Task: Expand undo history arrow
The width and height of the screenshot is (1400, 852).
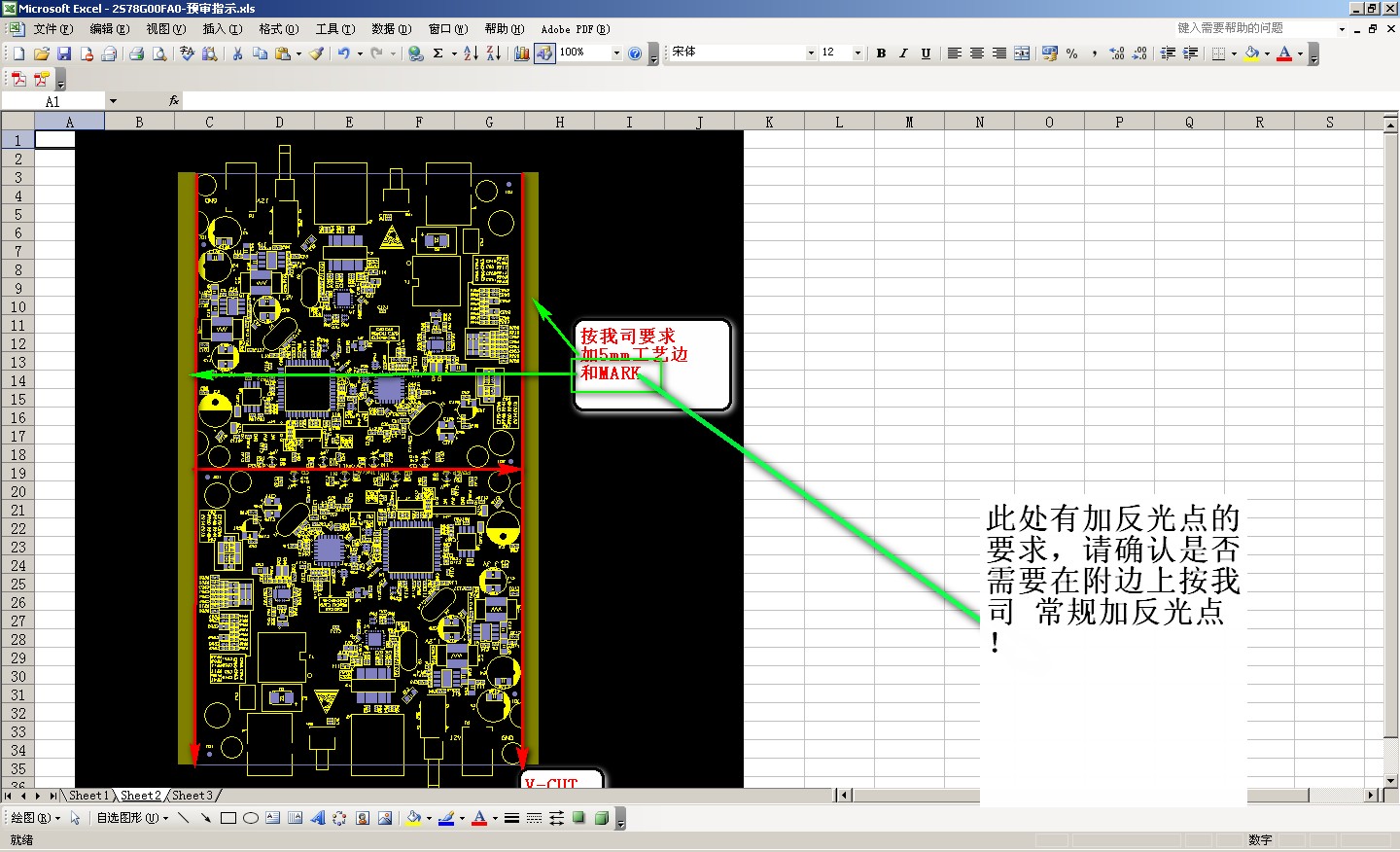Action: click(360, 53)
